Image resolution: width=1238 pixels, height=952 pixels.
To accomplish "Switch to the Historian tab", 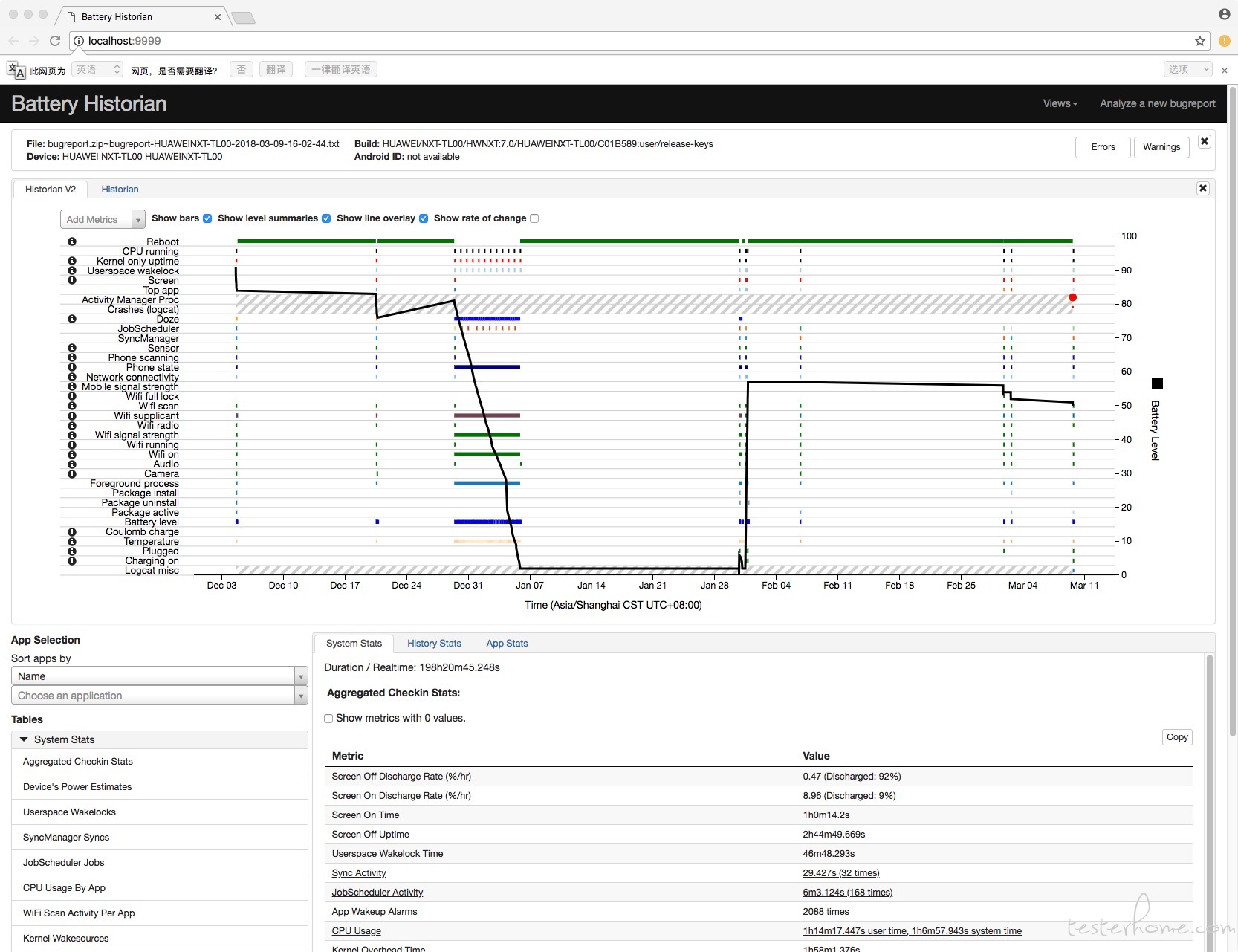I will click(120, 190).
